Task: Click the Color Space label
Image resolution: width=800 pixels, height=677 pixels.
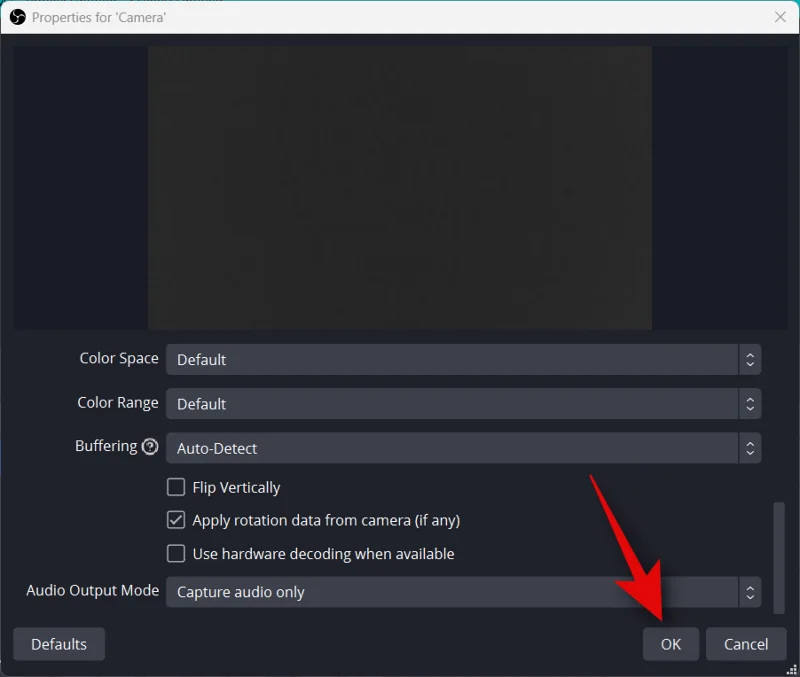Action: click(x=119, y=359)
